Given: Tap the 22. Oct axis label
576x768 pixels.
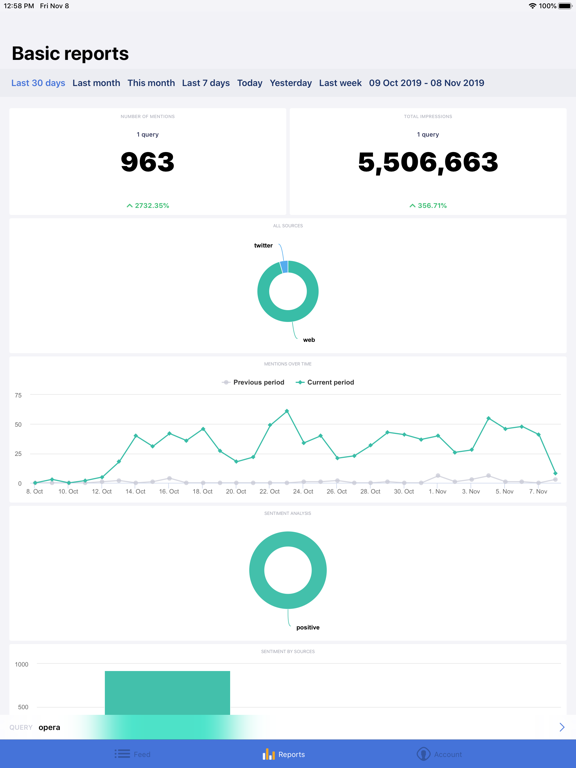Looking at the screenshot, I should (x=269, y=491).
